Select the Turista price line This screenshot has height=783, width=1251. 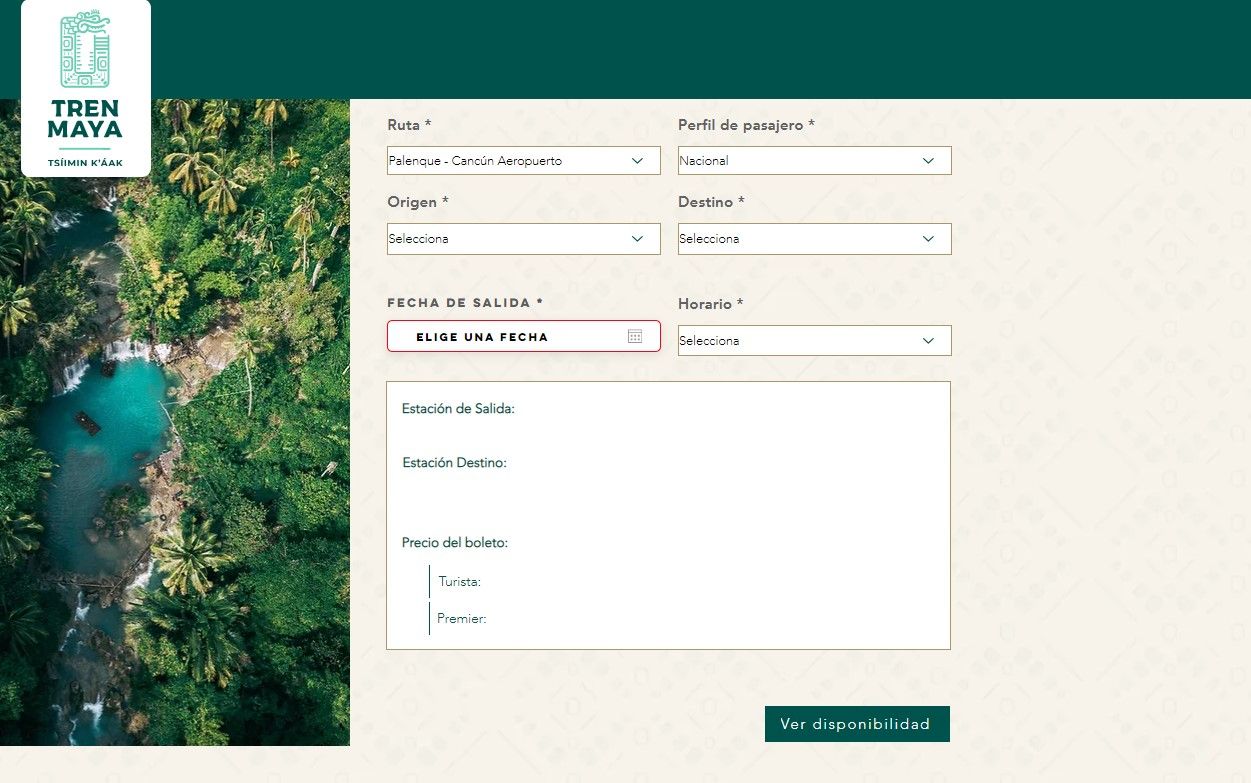460,582
